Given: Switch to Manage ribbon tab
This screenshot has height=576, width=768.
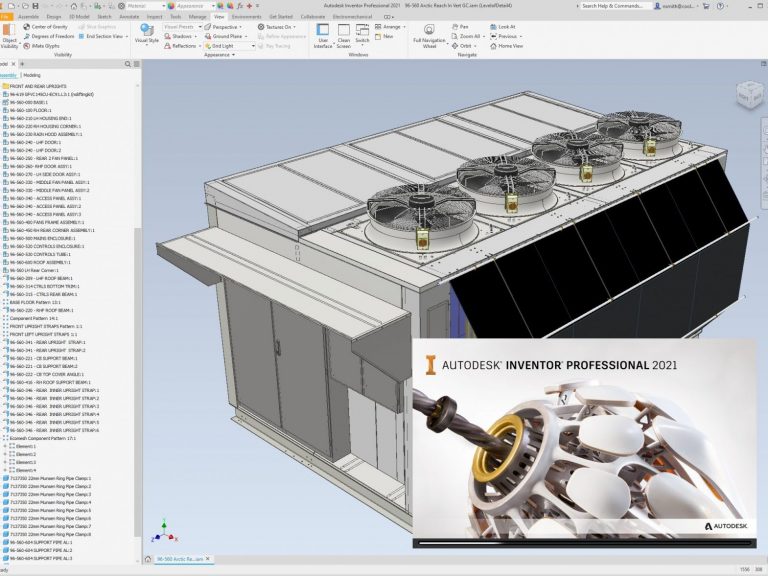Looking at the screenshot, I should 197,17.
